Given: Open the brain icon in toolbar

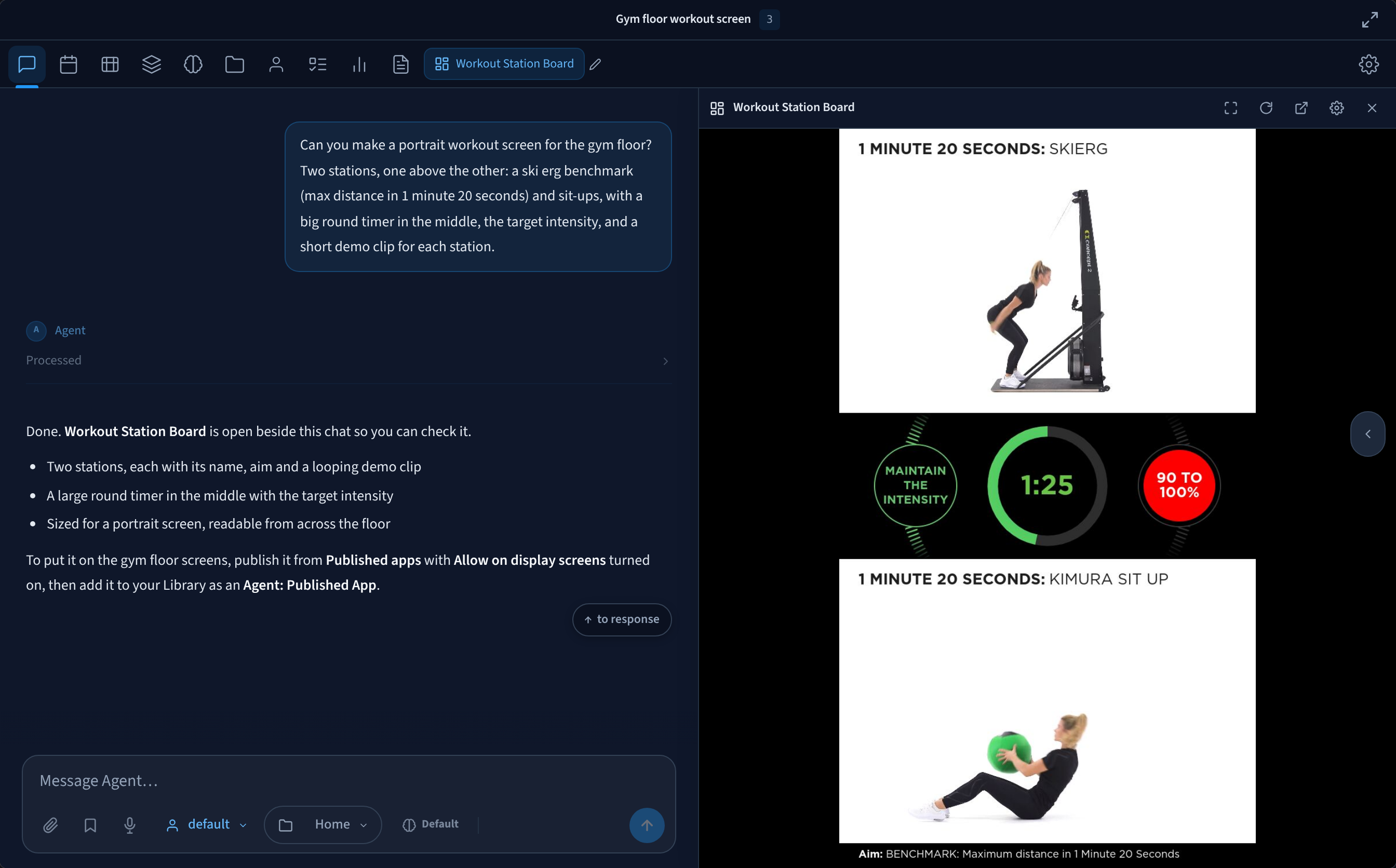Looking at the screenshot, I should (193, 64).
